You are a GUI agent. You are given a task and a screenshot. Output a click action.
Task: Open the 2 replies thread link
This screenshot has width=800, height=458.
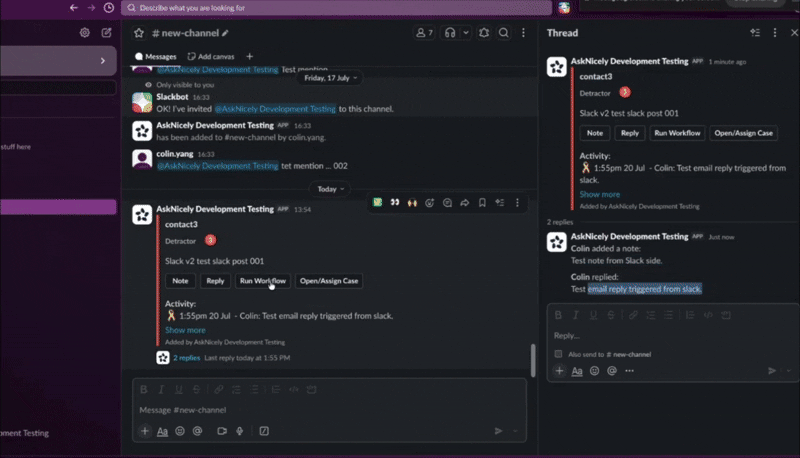click(186, 358)
